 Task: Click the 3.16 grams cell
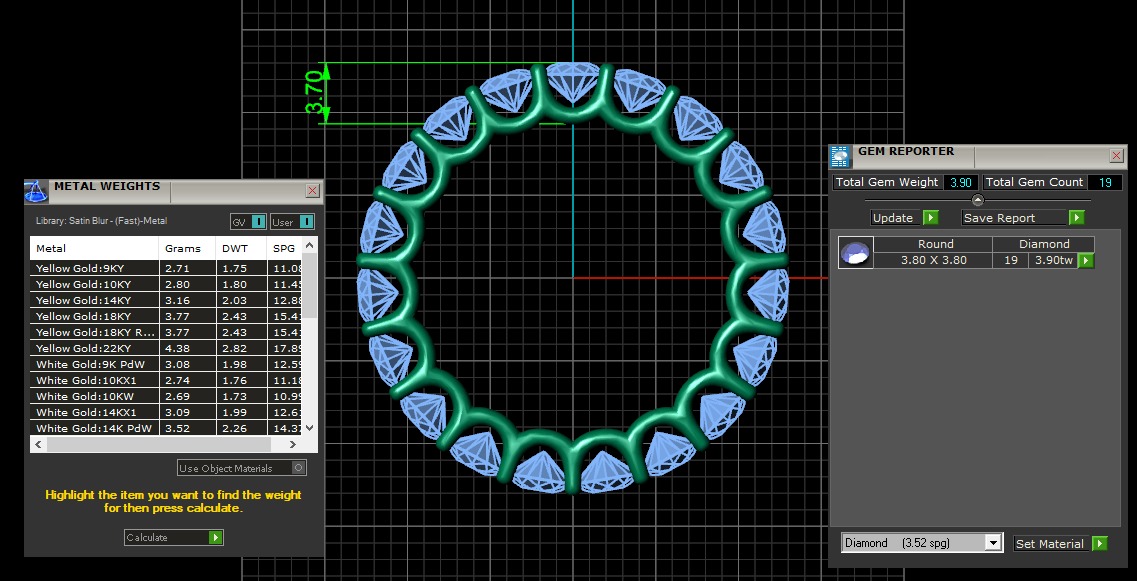coord(187,300)
